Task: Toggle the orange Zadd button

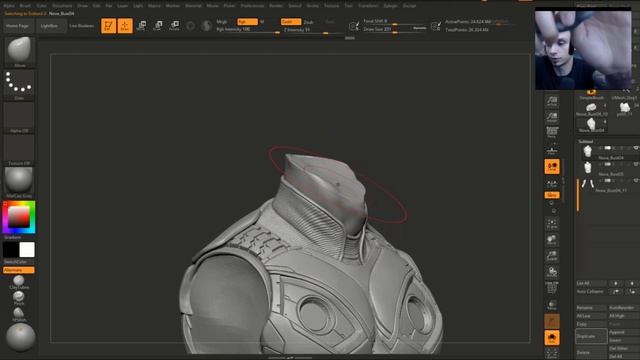Action: click(291, 22)
